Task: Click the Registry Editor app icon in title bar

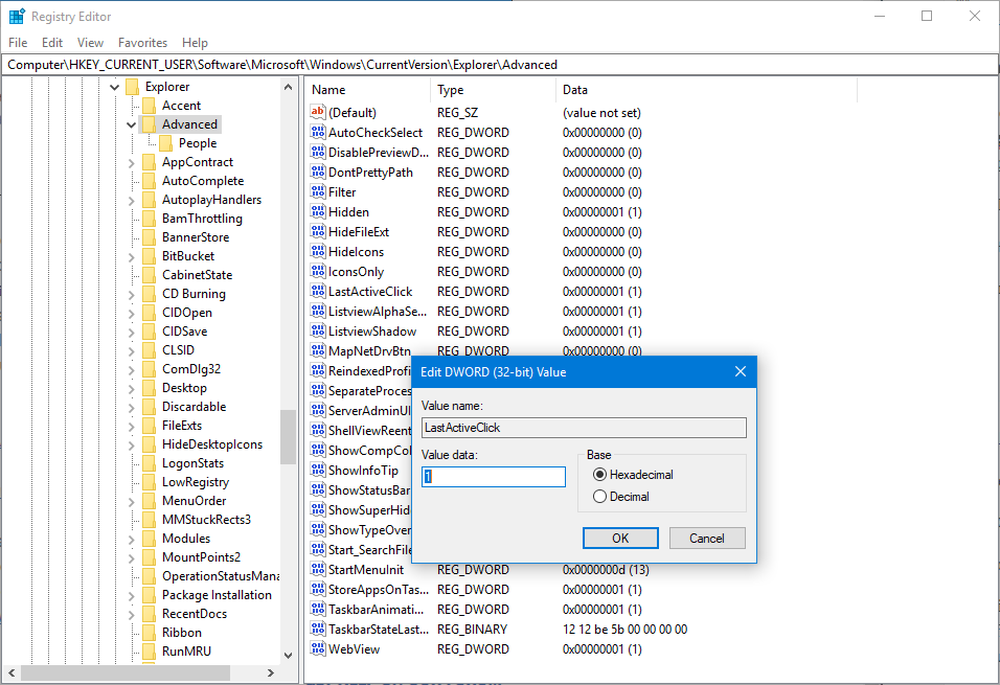Action: coord(17,16)
